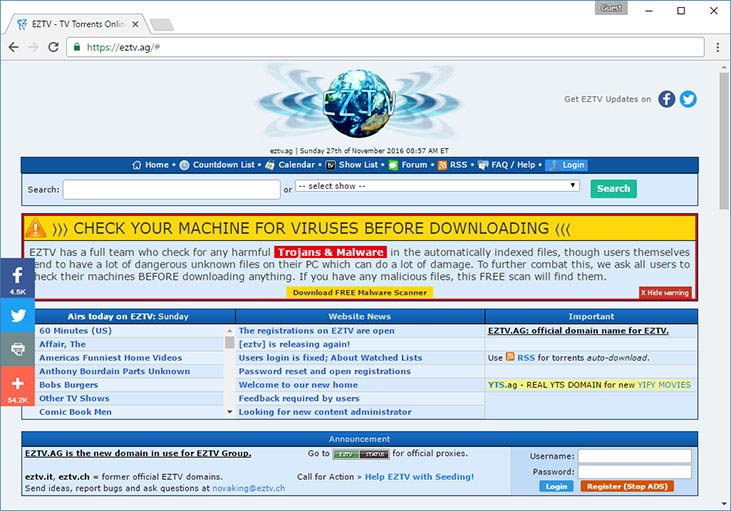Viewport: 731px width, 511px height.
Task: Open the Forum menu item
Action: point(407,165)
